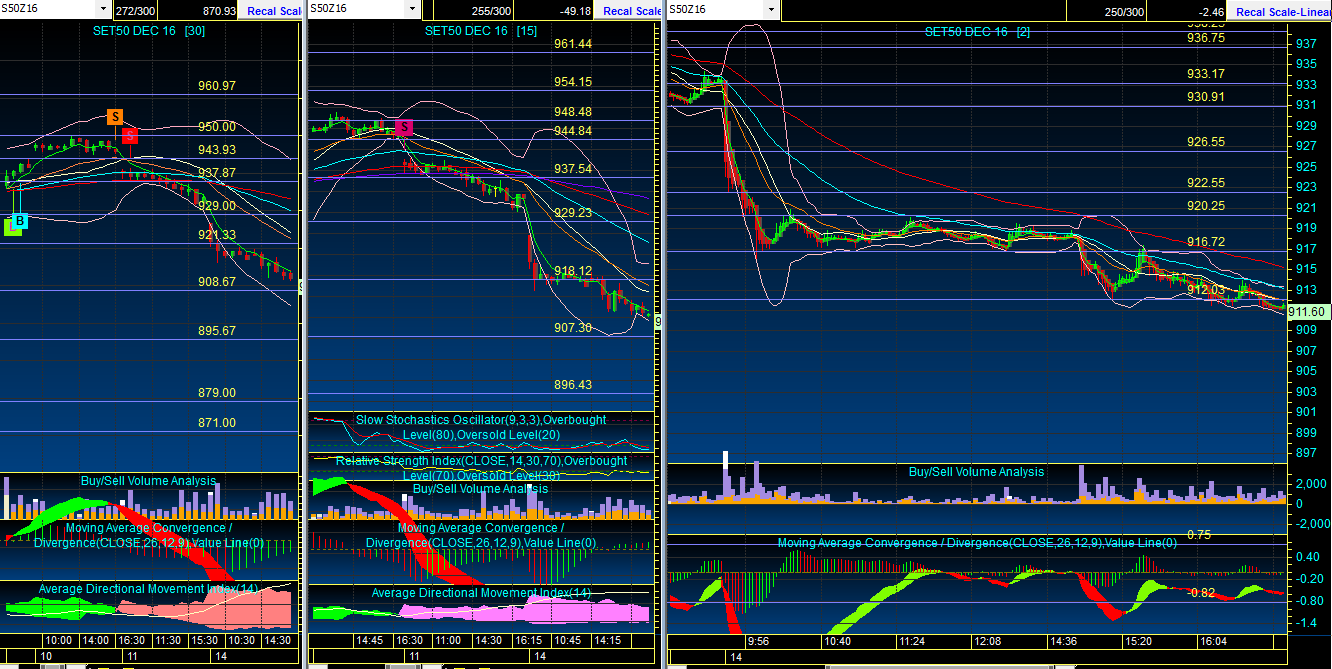Click the 14:45 time label on the 15-minute chart
The height and width of the screenshot is (669, 1332).
[370, 640]
